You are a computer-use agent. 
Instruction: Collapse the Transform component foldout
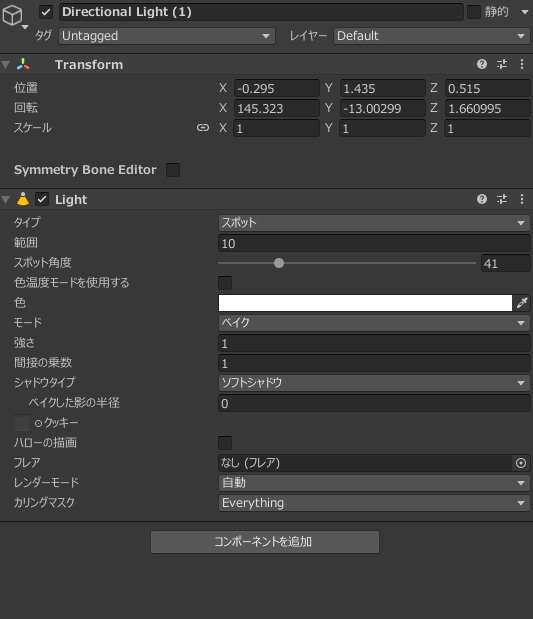6,64
